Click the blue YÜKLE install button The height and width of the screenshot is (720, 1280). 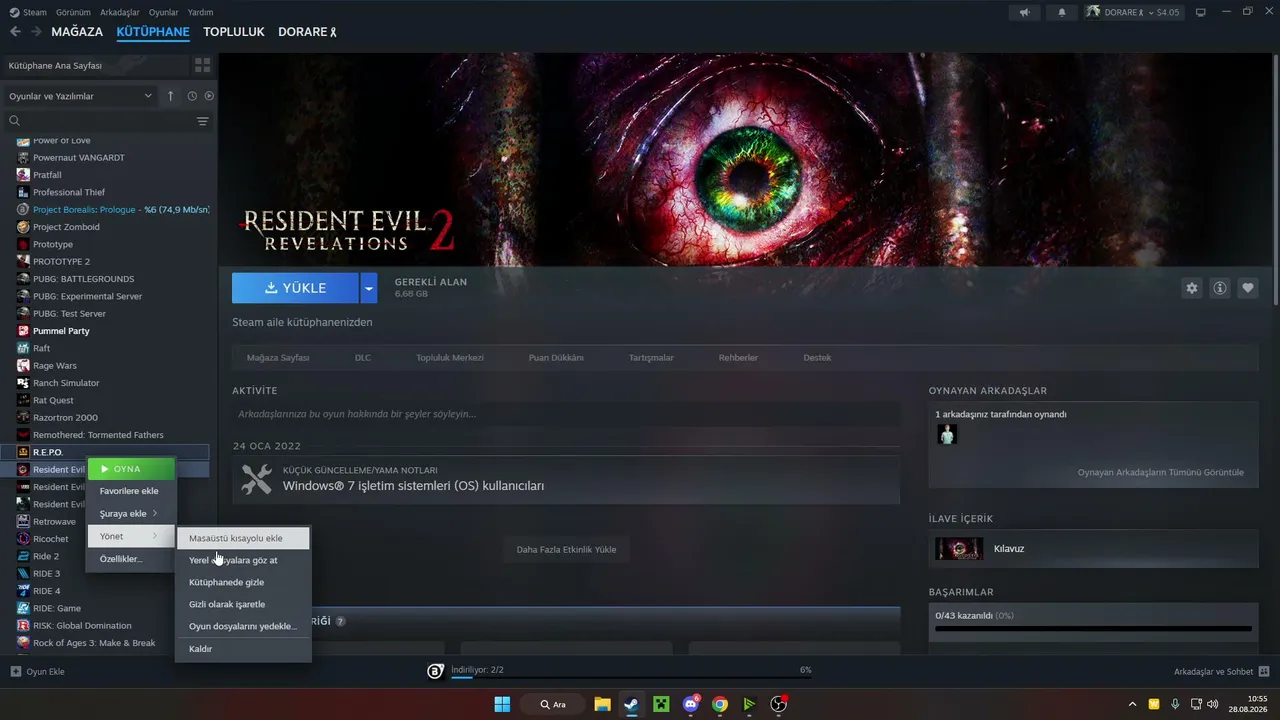click(295, 288)
